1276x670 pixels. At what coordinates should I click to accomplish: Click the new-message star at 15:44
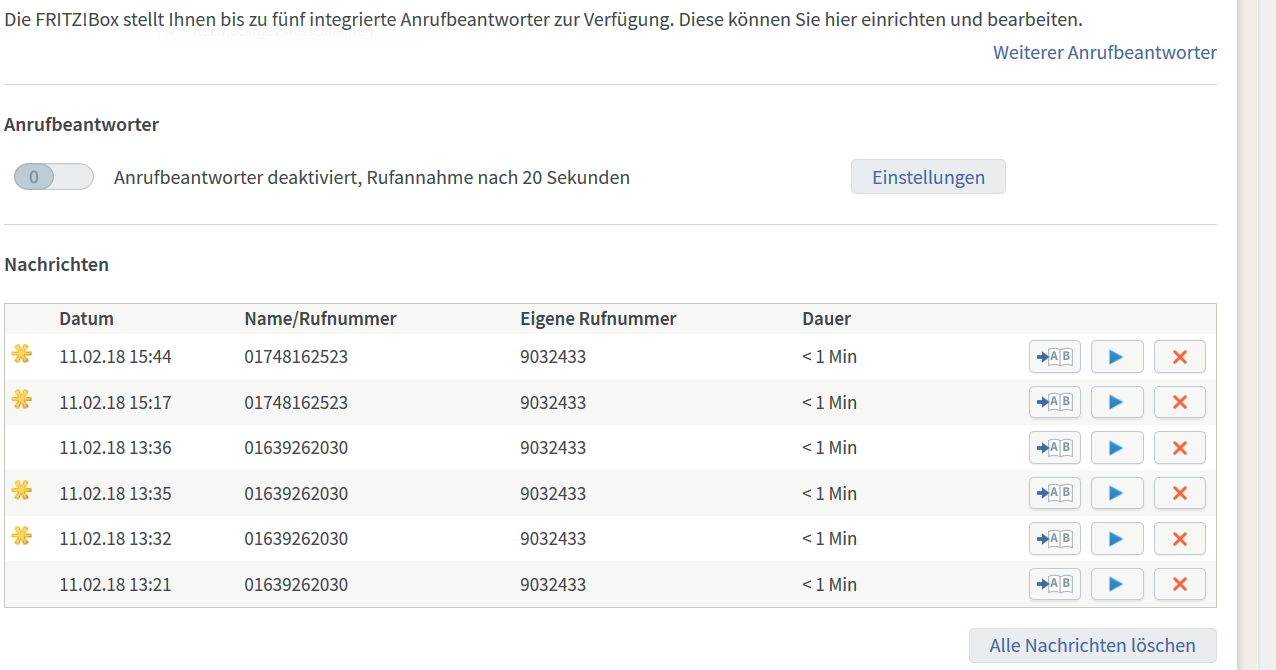tap(21, 354)
